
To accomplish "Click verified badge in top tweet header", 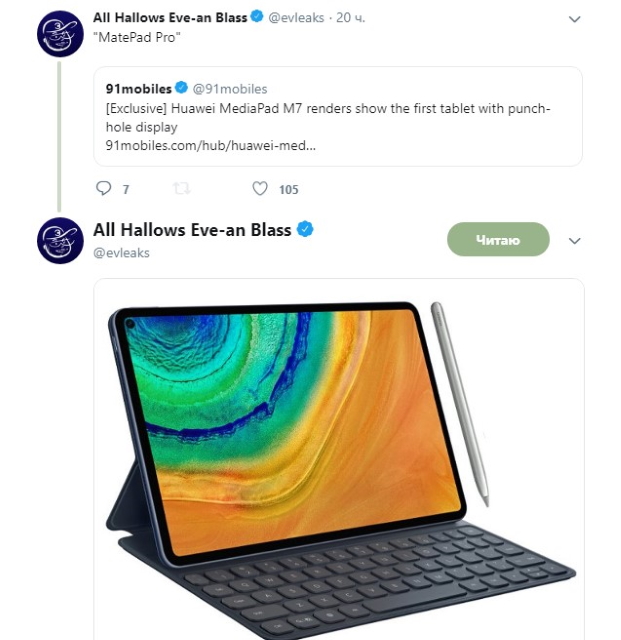I will [x=257, y=16].
